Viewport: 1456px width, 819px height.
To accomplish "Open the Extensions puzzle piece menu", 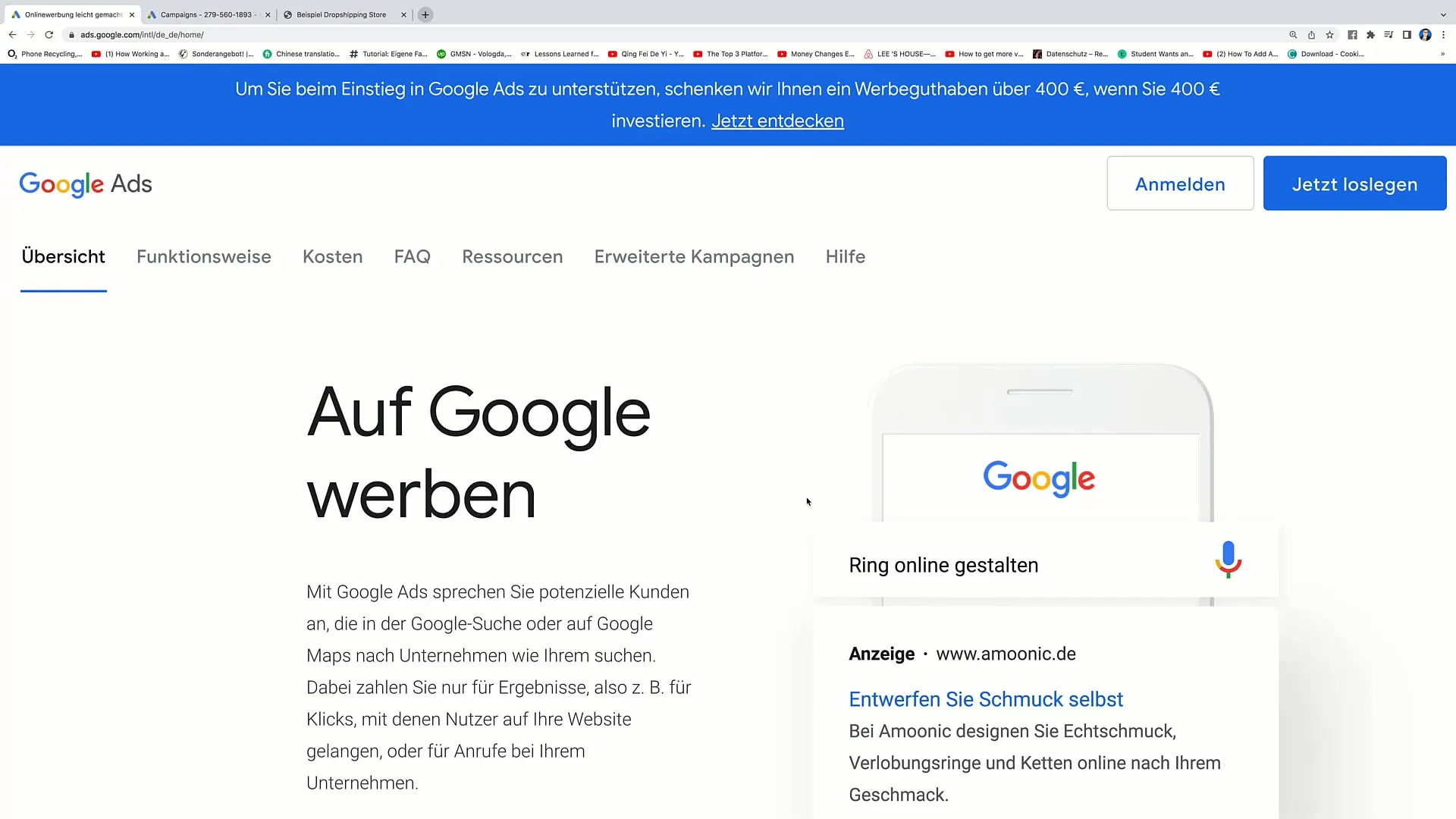I will click(x=1370, y=35).
